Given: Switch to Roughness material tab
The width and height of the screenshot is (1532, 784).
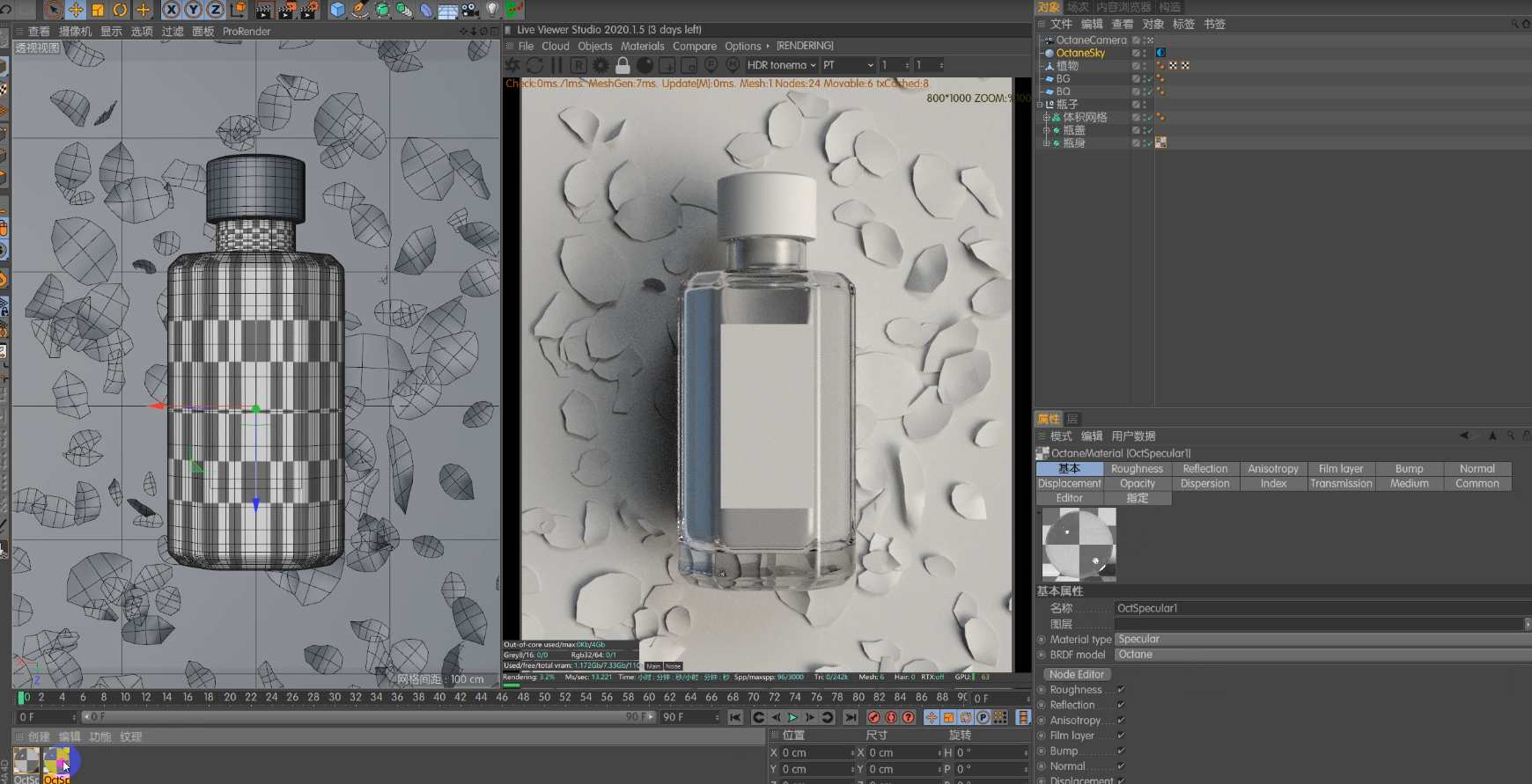Looking at the screenshot, I should 1137,469.
